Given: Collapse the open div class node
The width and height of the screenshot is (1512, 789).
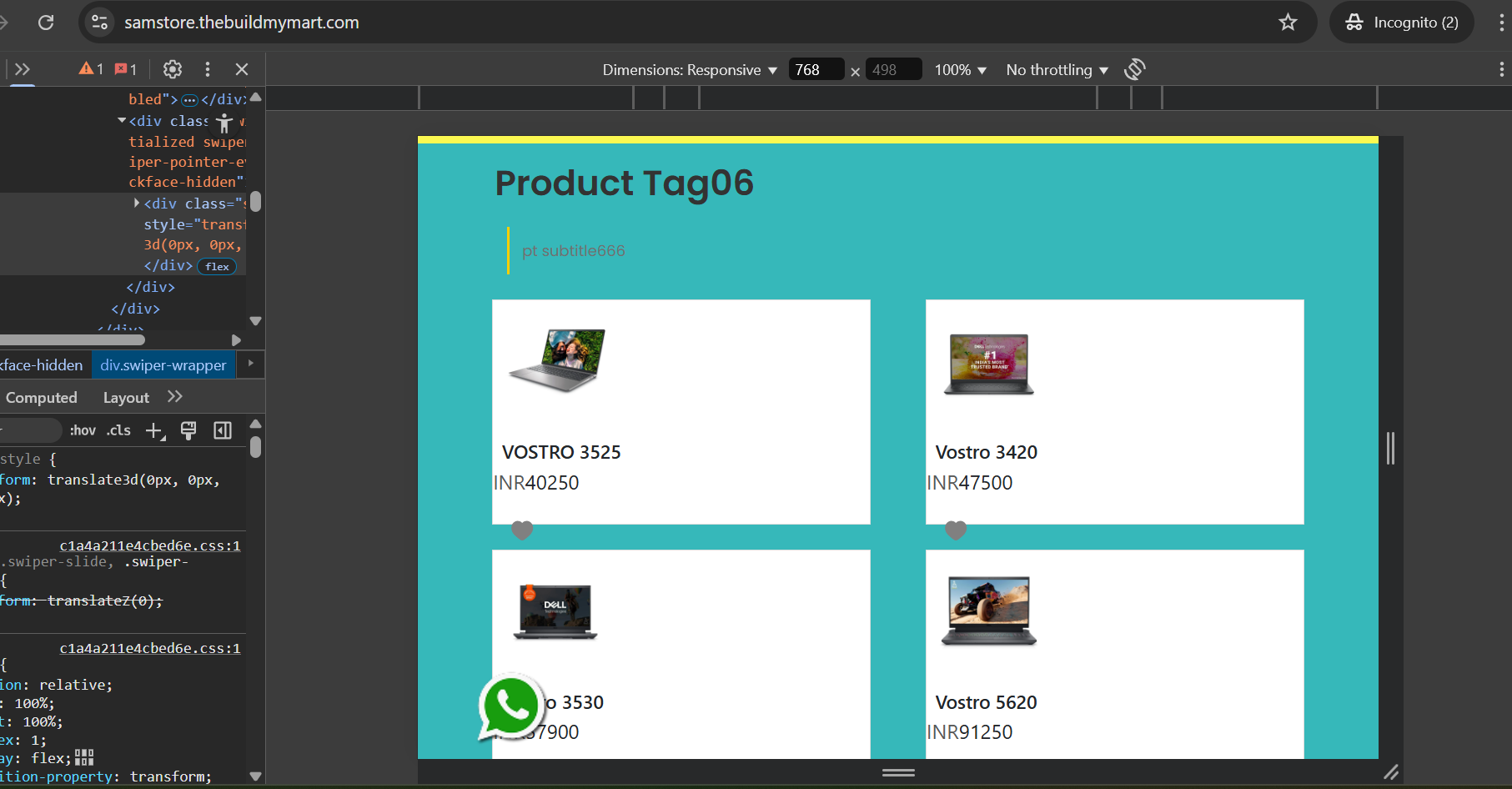Looking at the screenshot, I should coord(122,121).
